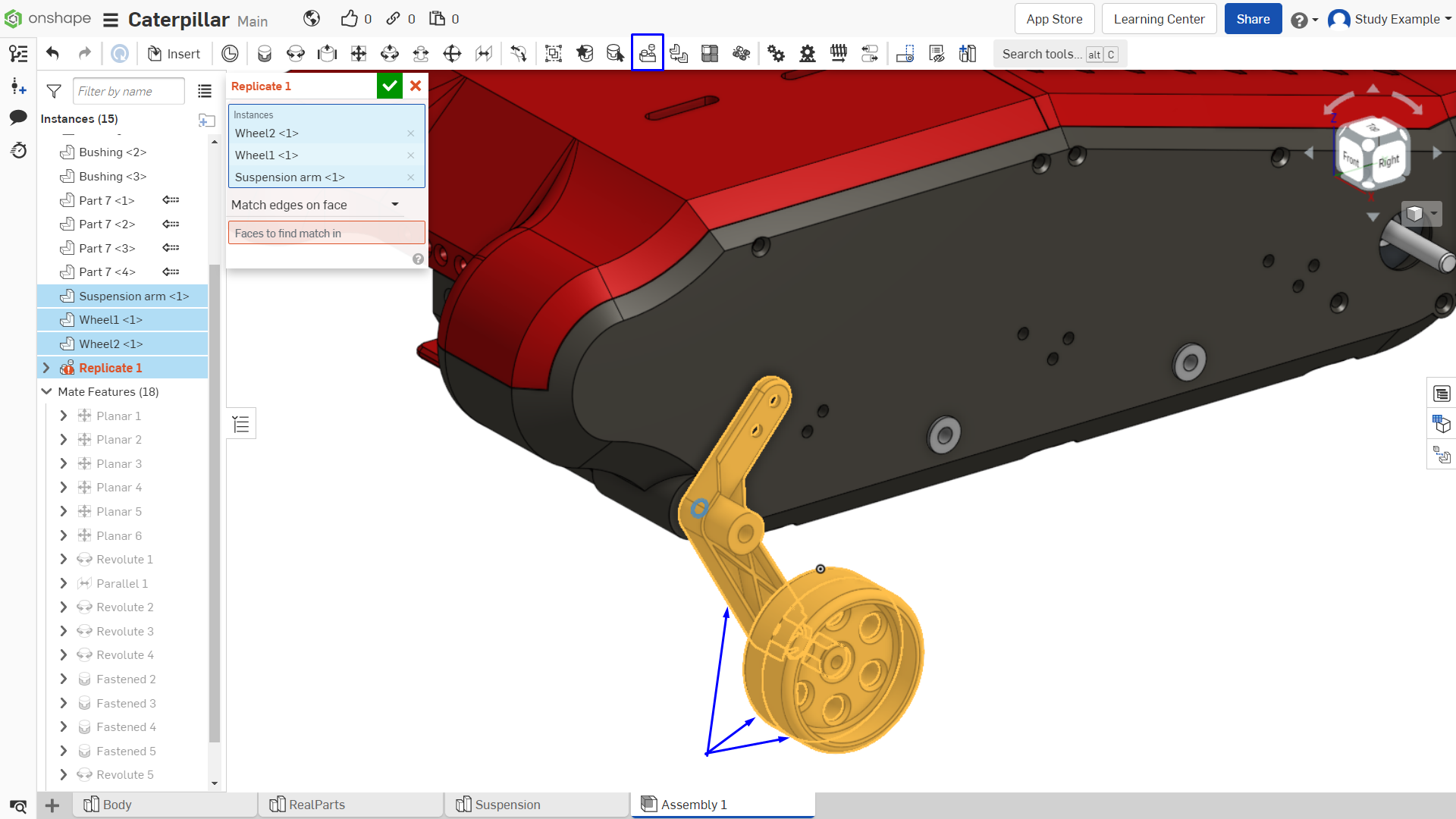Collapse the Mate Features (18) section
Viewport: 1456px width, 819px height.
[x=46, y=392]
